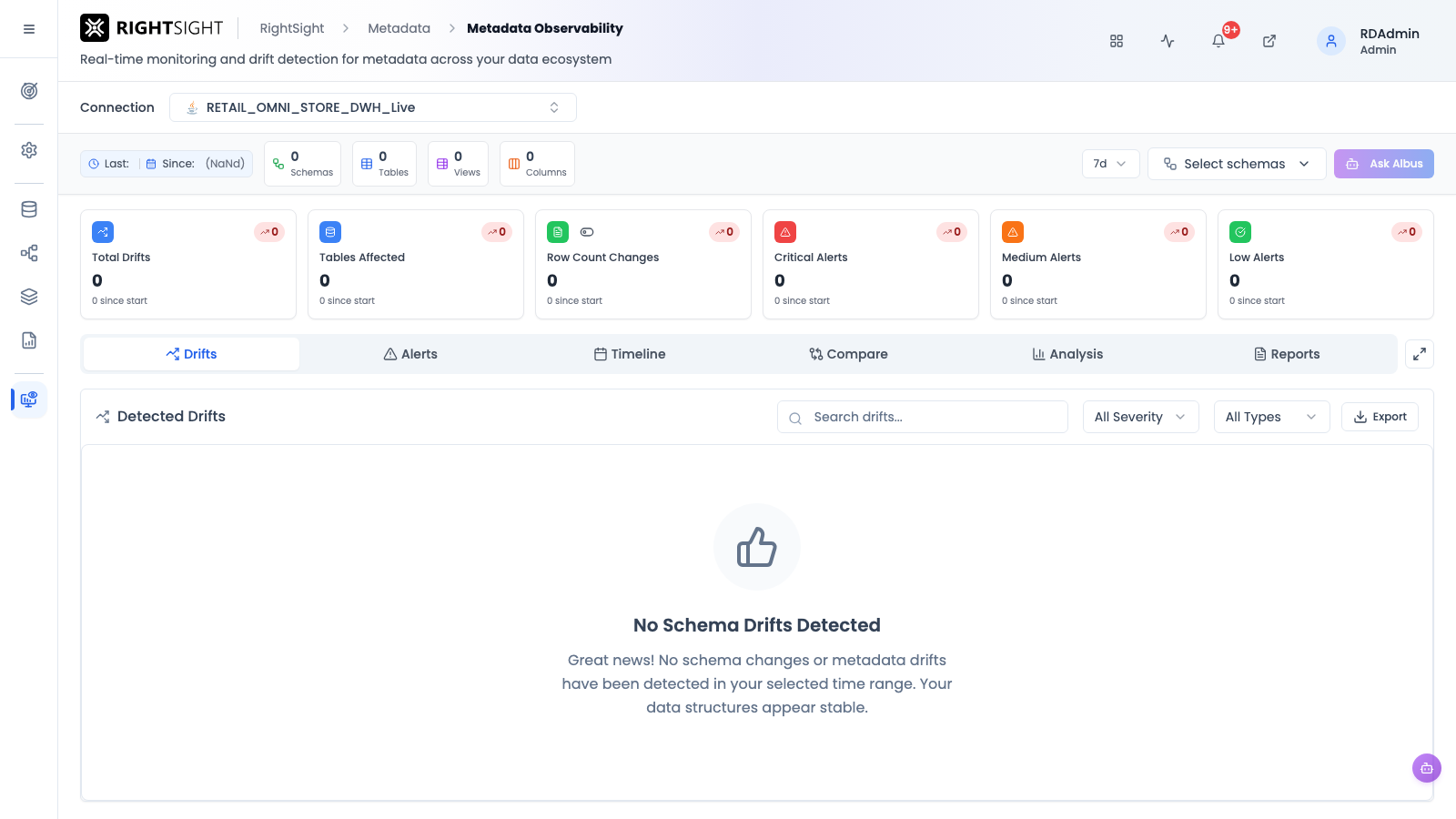Open the All Types filter
Viewport: 1456px width, 819px height.
1272,417
